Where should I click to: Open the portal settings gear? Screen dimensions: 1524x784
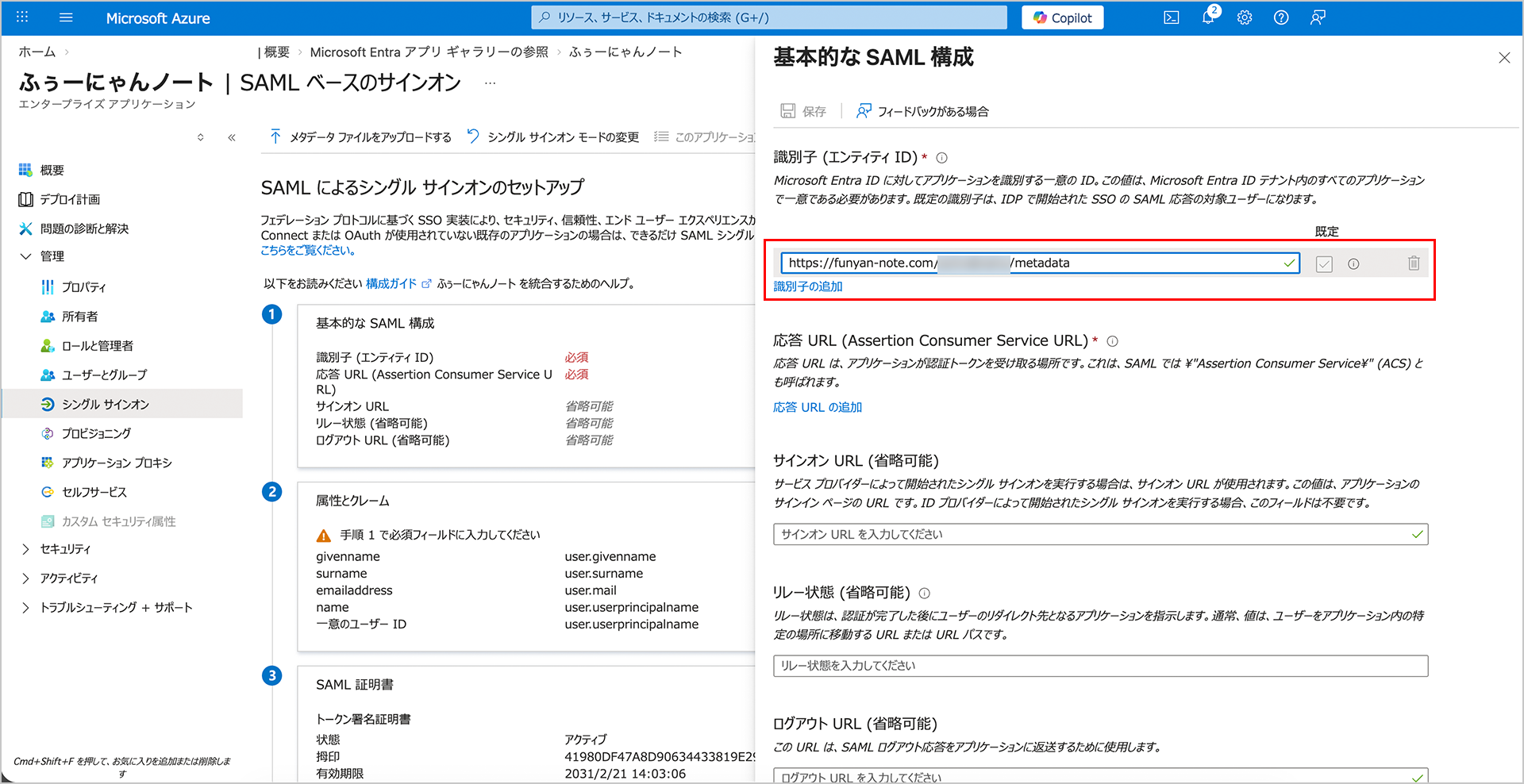coord(1245,17)
